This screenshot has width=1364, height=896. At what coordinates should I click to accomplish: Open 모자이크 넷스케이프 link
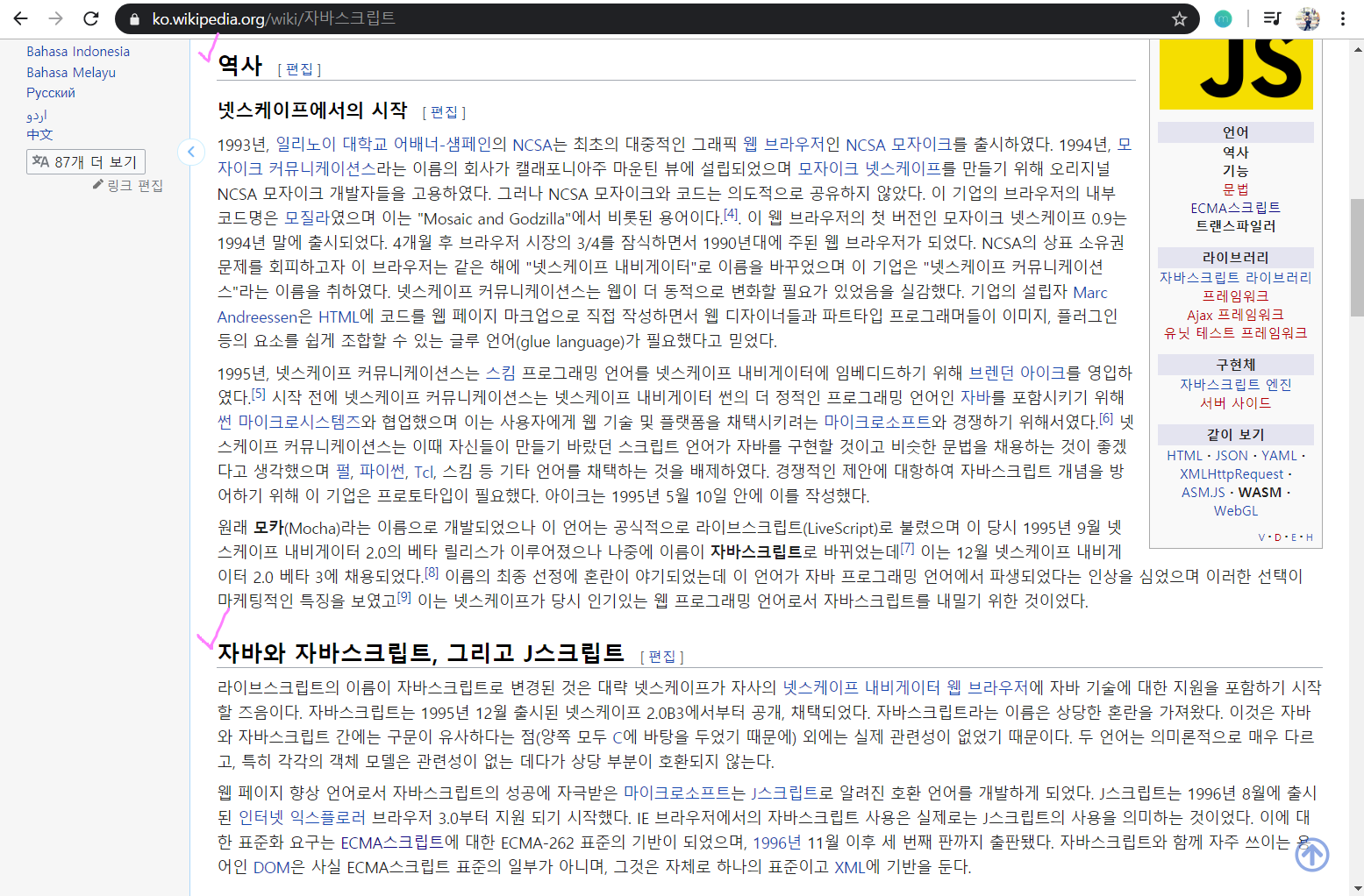click(x=868, y=168)
